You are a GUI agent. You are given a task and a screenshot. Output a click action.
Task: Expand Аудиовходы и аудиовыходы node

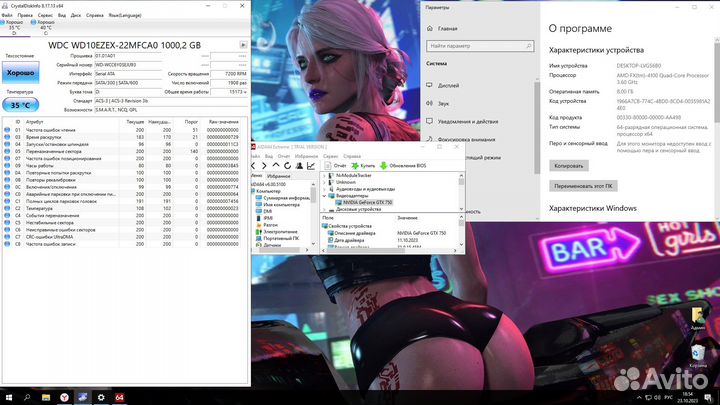pyautogui.click(x=324, y=189)
